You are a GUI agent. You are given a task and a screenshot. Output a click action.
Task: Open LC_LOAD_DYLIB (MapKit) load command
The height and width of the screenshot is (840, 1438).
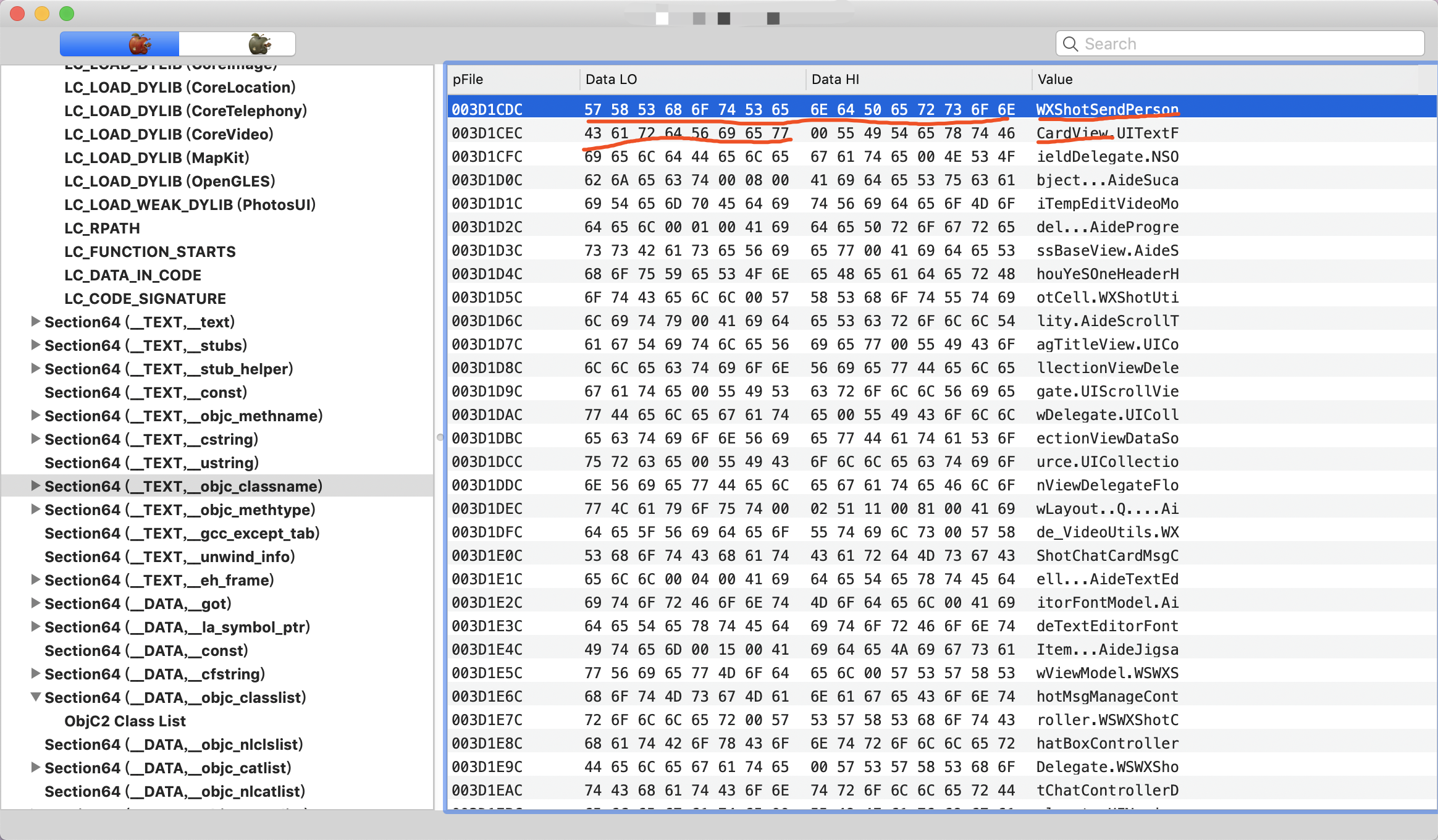pyautogui.click(x=157, y=157)
